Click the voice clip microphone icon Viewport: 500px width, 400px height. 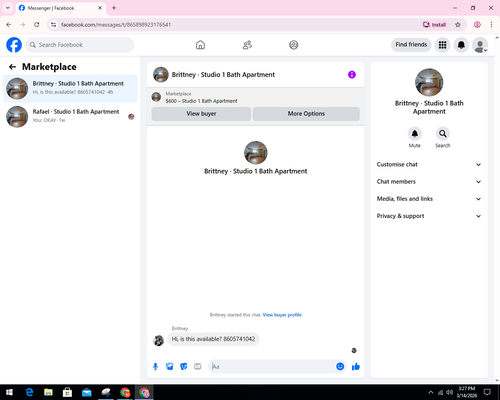click(x=155, y=367)
